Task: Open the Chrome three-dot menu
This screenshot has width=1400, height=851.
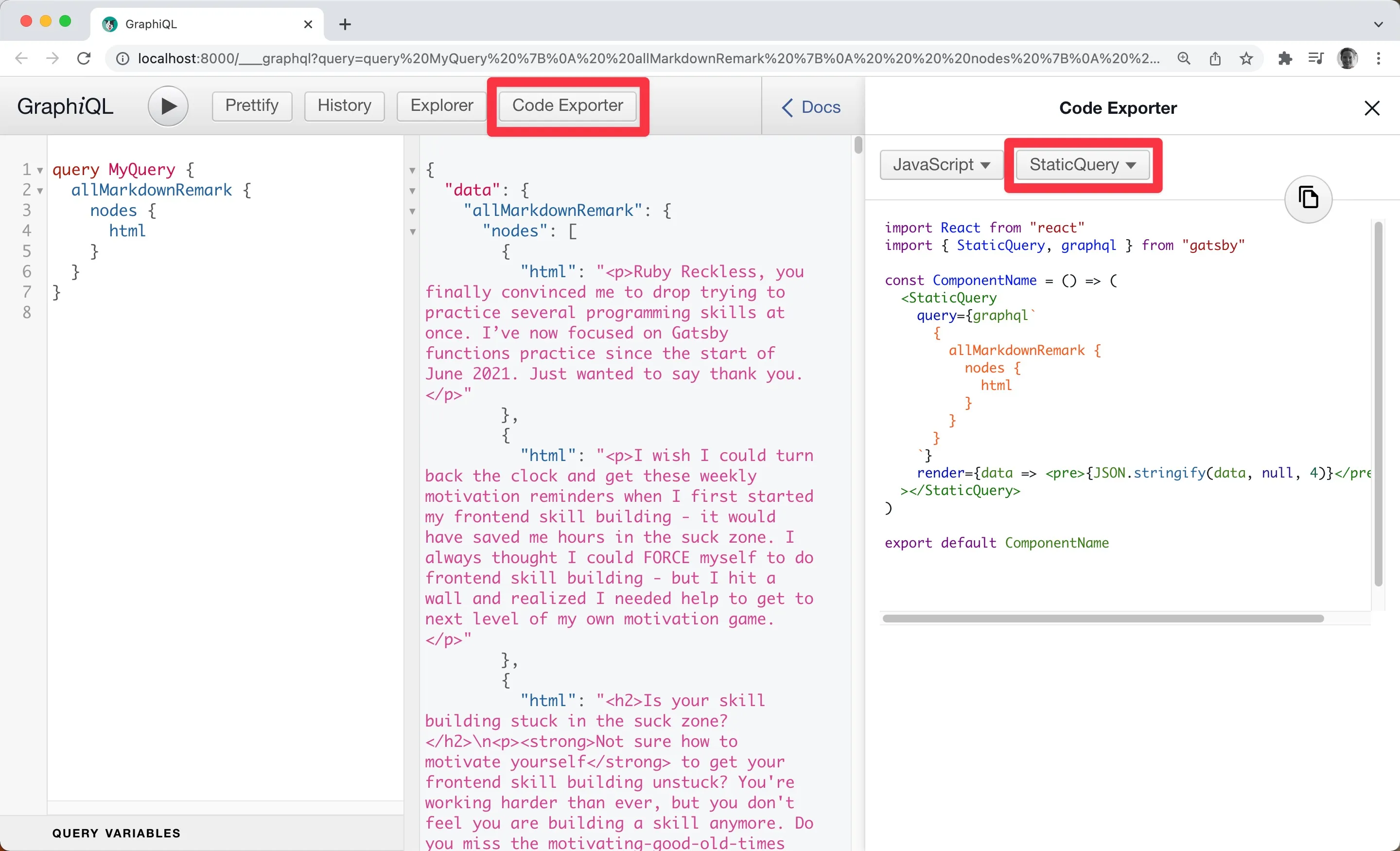Action: (1380, 58)
